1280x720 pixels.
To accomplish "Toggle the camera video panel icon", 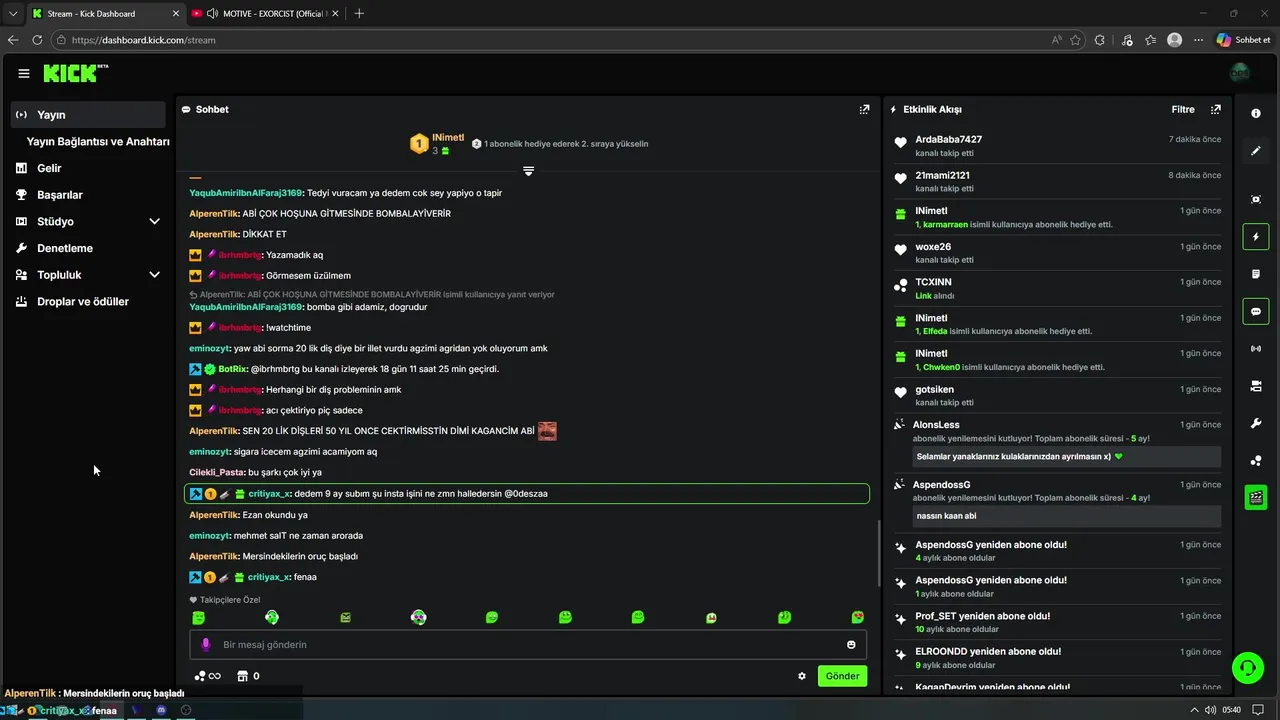I will pos(1256,386).
